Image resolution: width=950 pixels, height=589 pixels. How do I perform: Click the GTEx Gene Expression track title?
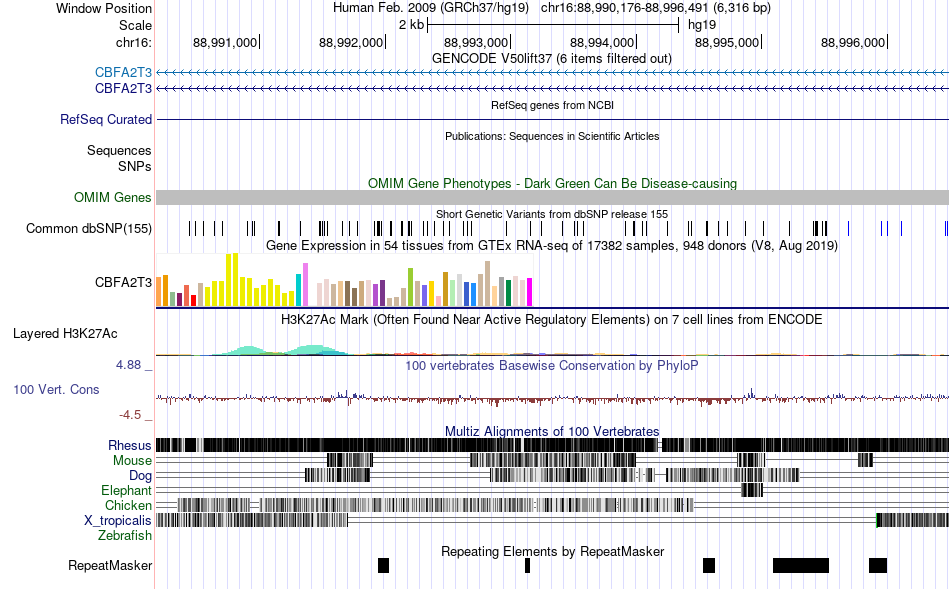[x=552, y=245]
